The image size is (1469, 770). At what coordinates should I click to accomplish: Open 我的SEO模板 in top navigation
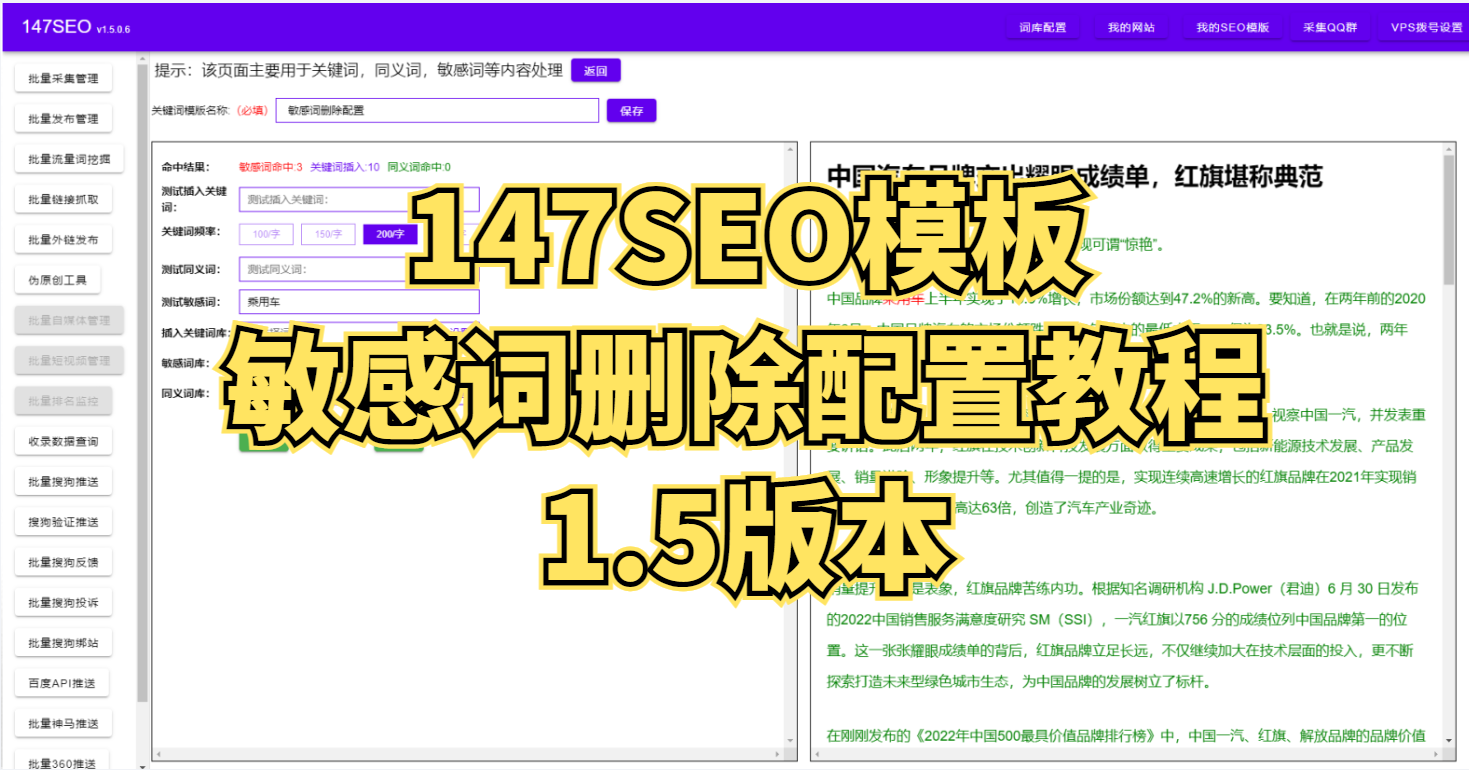pyautogui.click(x=1232, y=28)
